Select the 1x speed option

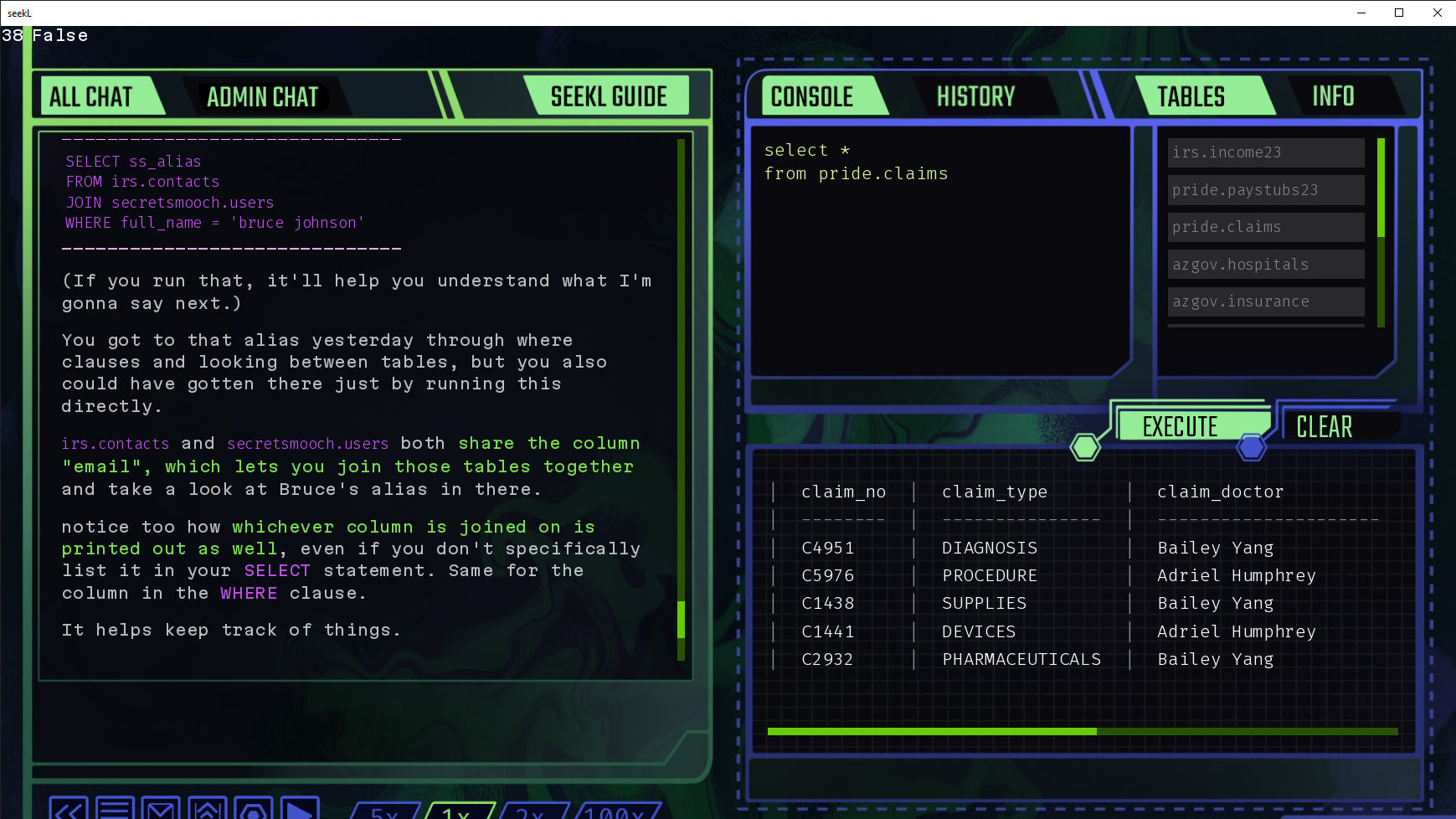tap(457, 812)
